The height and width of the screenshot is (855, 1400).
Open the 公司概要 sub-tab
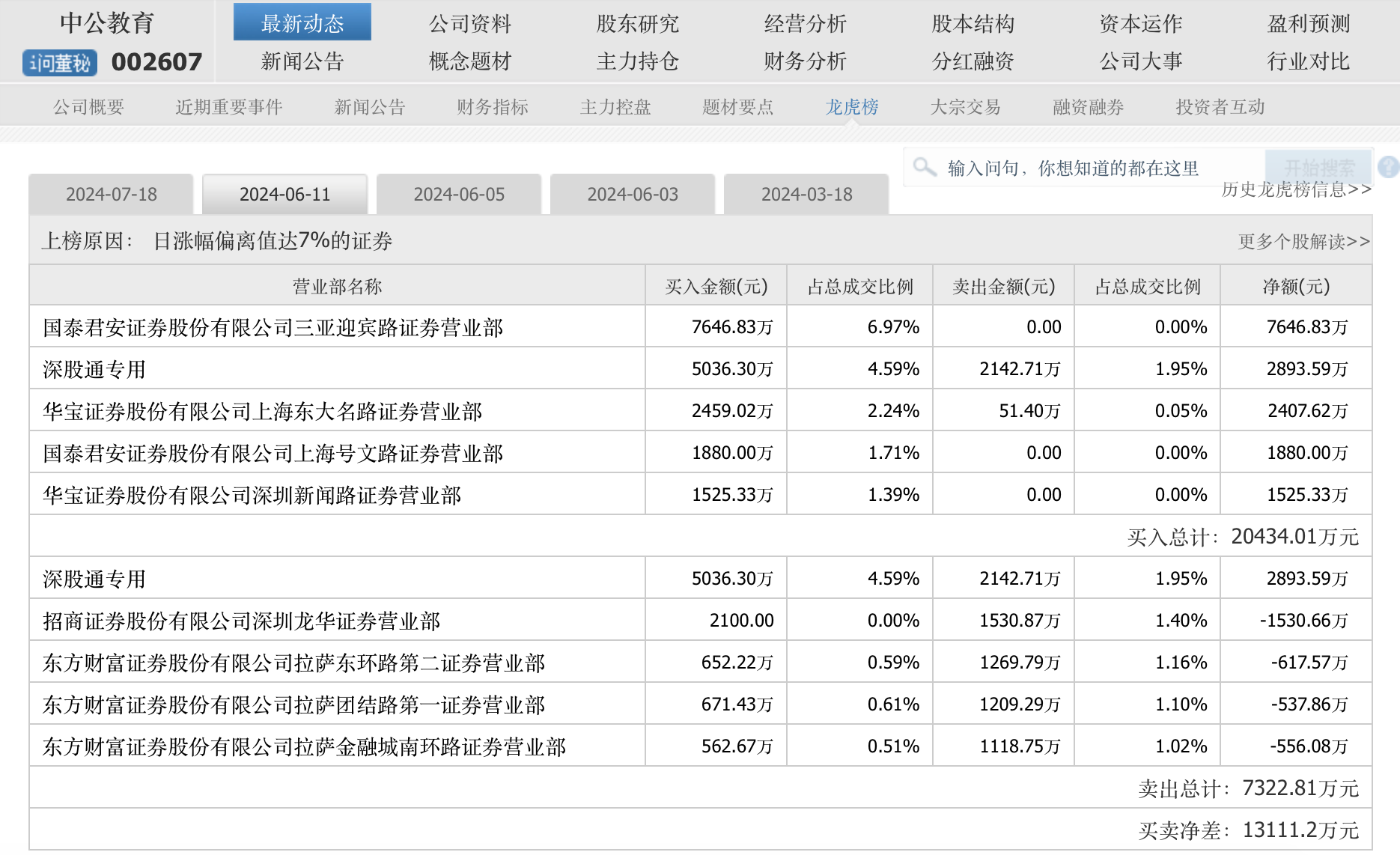click(x=88, y=107)
